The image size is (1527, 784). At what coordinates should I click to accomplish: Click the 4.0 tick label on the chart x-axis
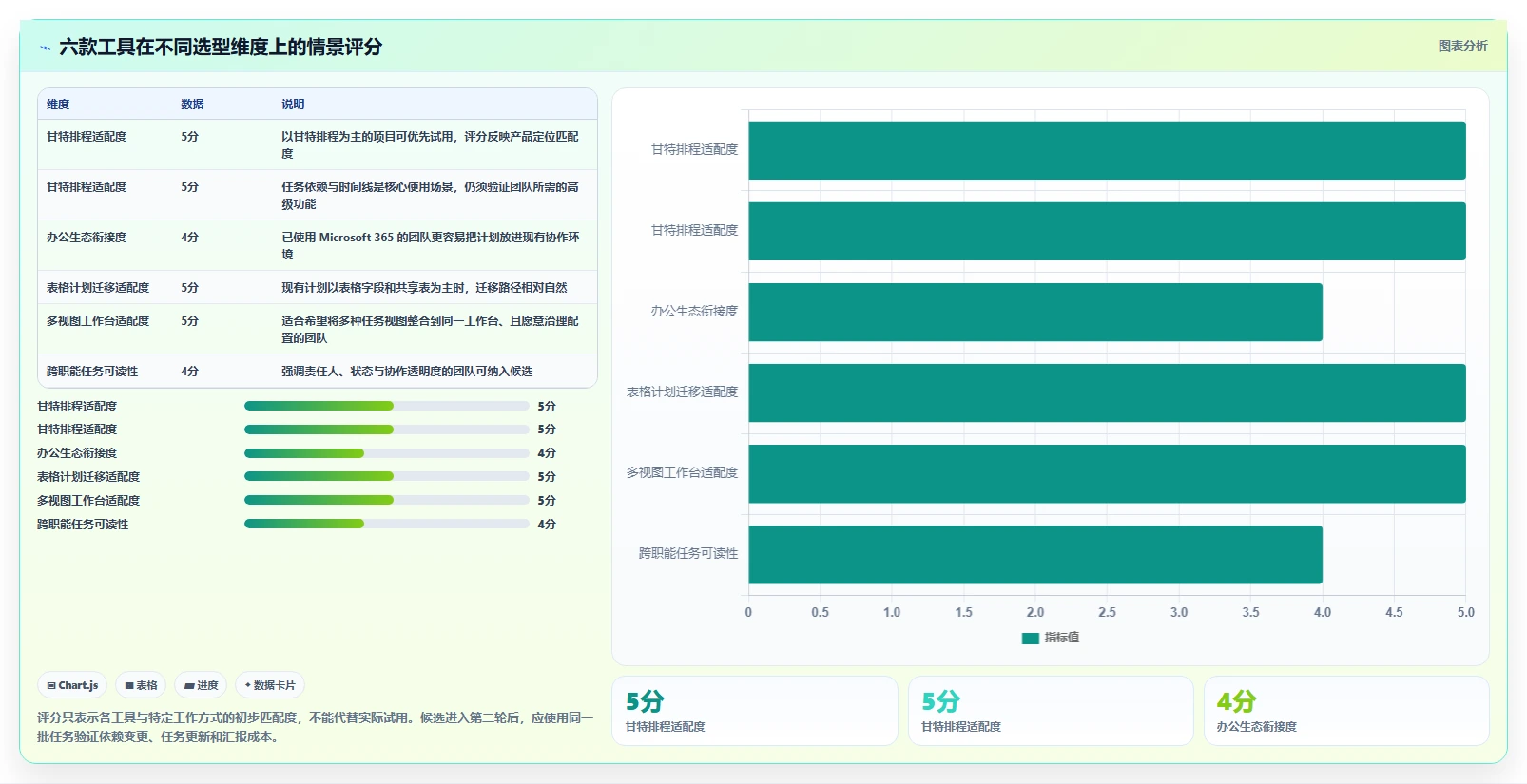1323,613
